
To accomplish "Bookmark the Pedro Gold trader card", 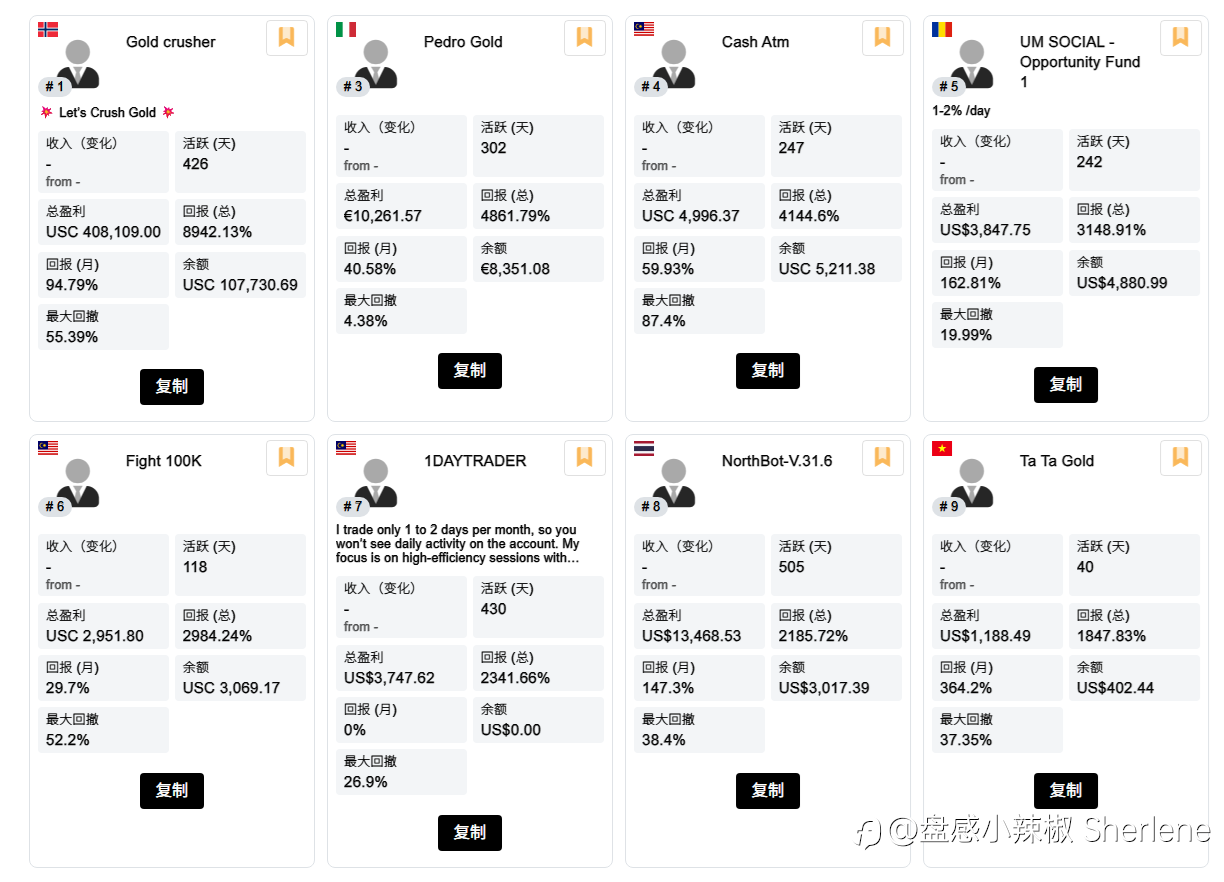I will click(x=584, y=38).
